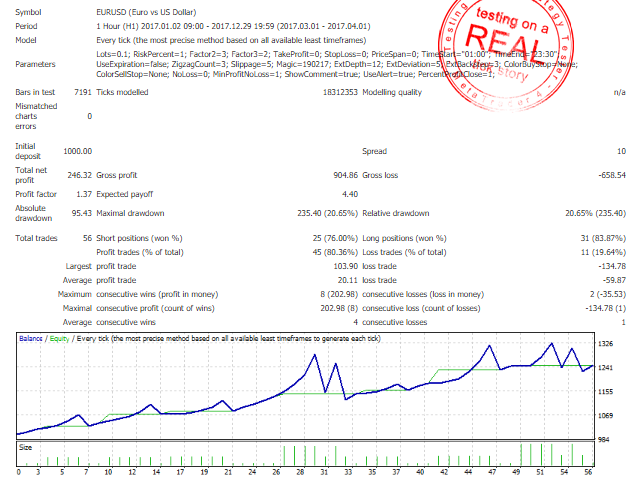Click the Largest profit trade value 103.90
This screenshot has width=640, height=480.
point(331,266)
